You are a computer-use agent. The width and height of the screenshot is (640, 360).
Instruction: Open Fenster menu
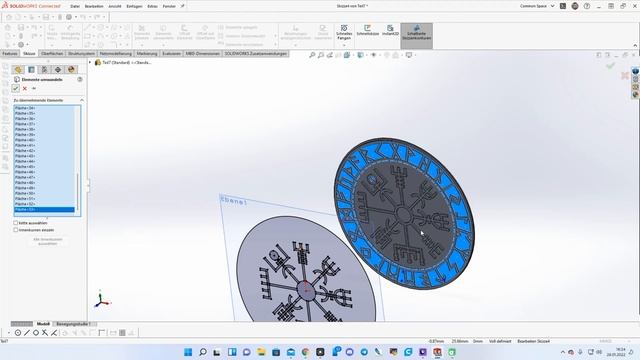coord(169,6)
